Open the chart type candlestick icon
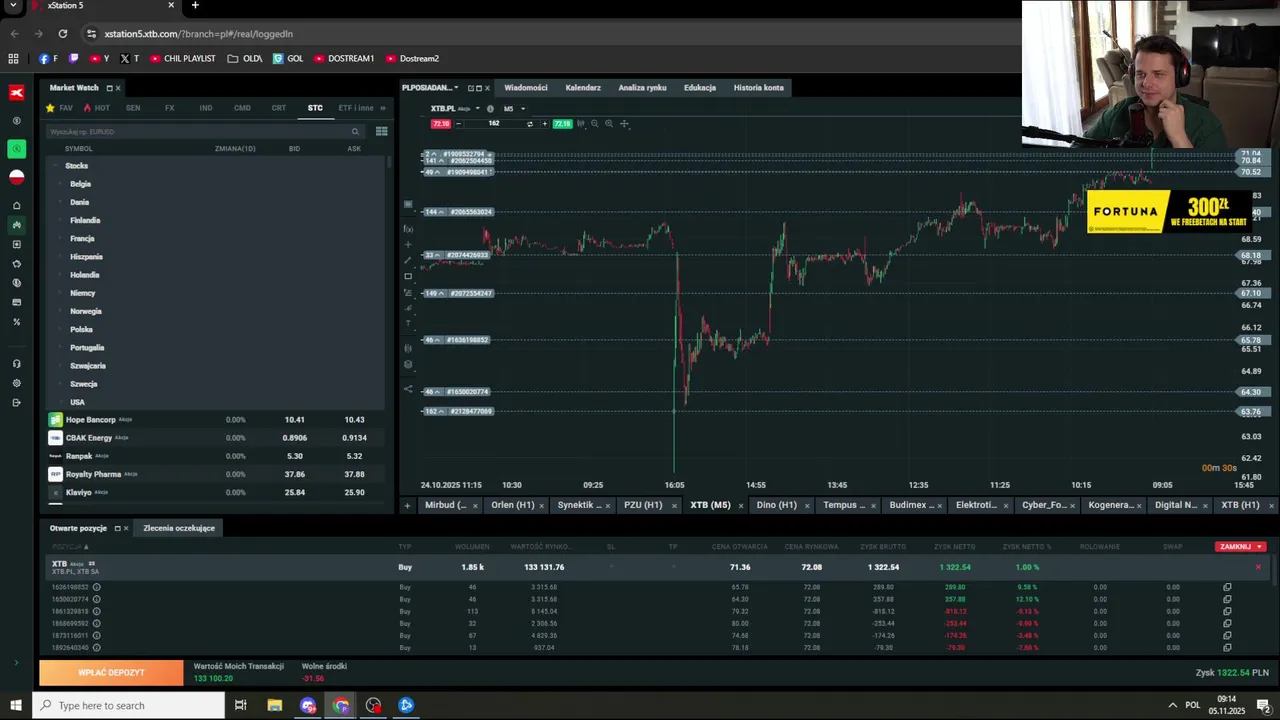1280x720 pixels. coord(581,124)
